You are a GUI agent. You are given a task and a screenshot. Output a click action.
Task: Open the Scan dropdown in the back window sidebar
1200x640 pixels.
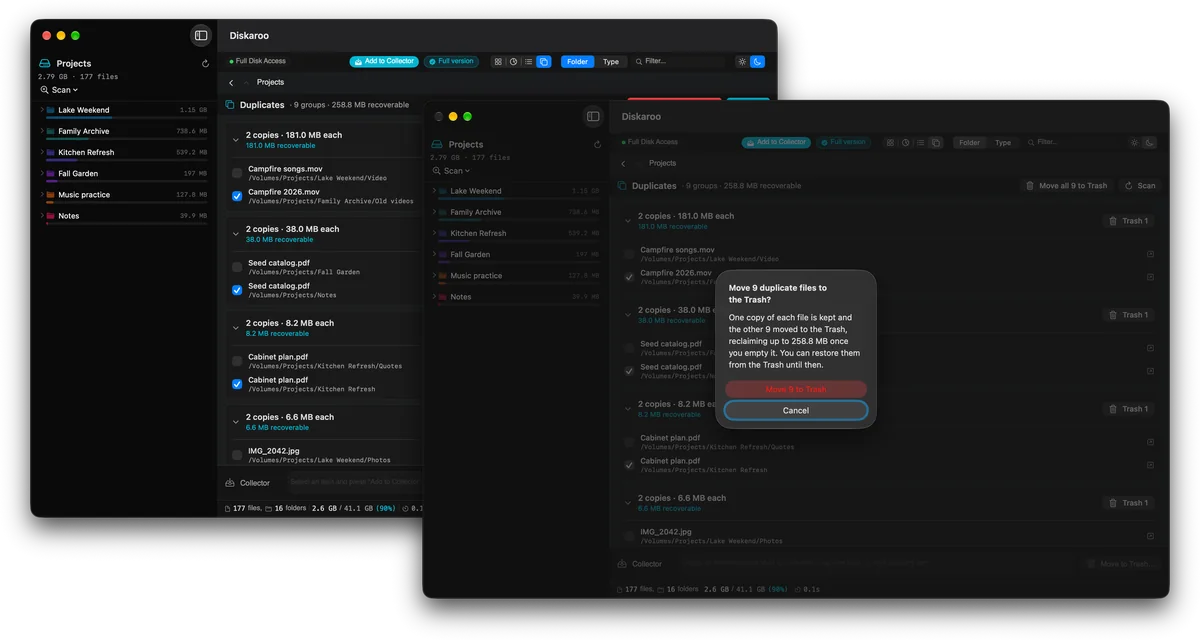tap(60, 90)
